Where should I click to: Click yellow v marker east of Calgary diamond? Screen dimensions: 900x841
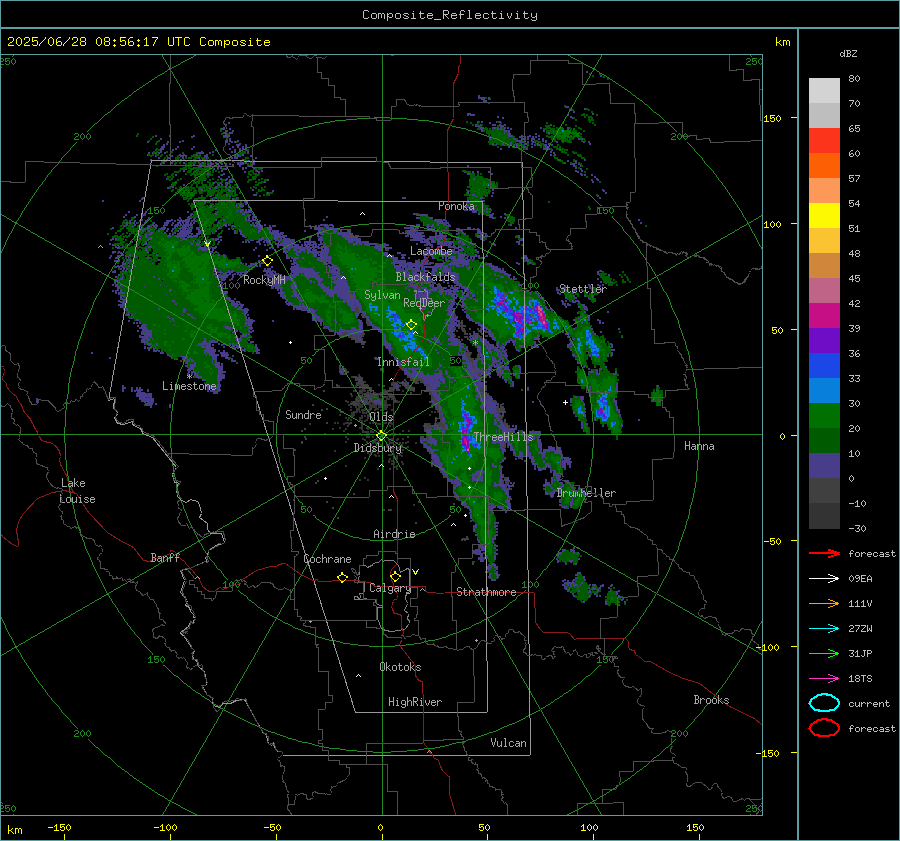pyautogui.click(x=416, y=572)
